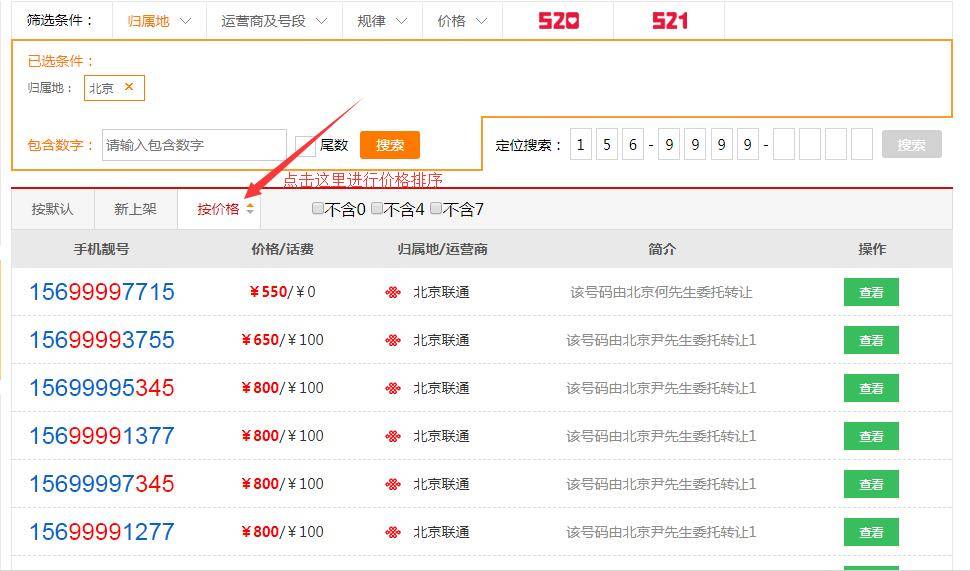Switch to the 新上架 sorting tab
This screenshot has width=970, height=571.
pos(135,209)
